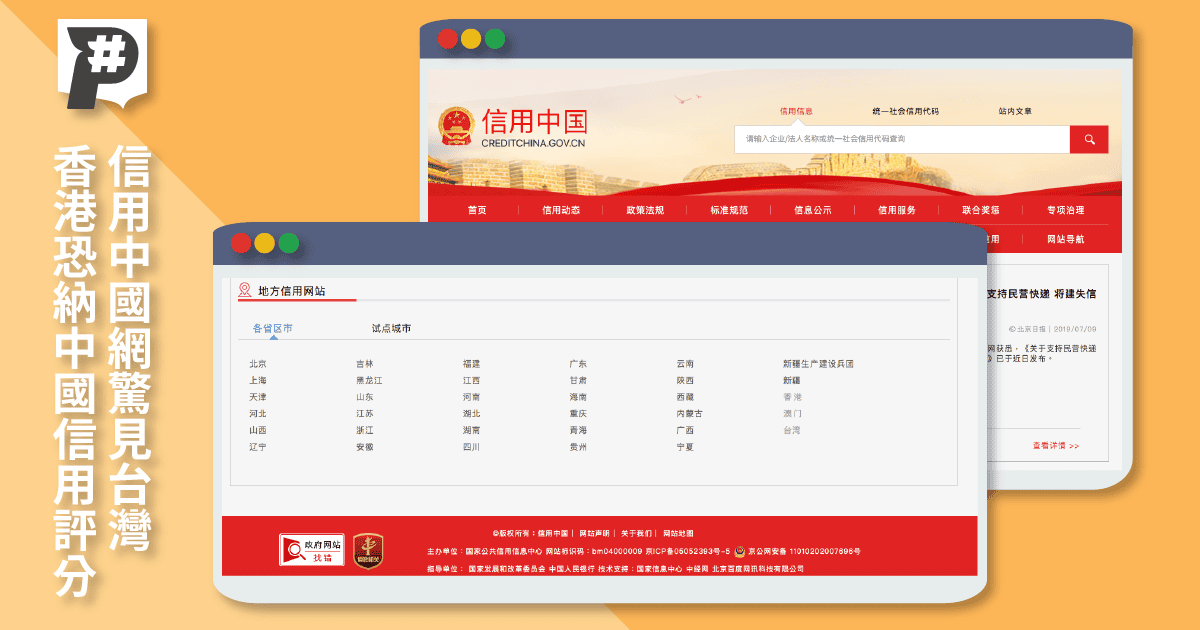The image size is (1200, 630).
Task: Click the 北京 province link
Action: click(257, 364)
